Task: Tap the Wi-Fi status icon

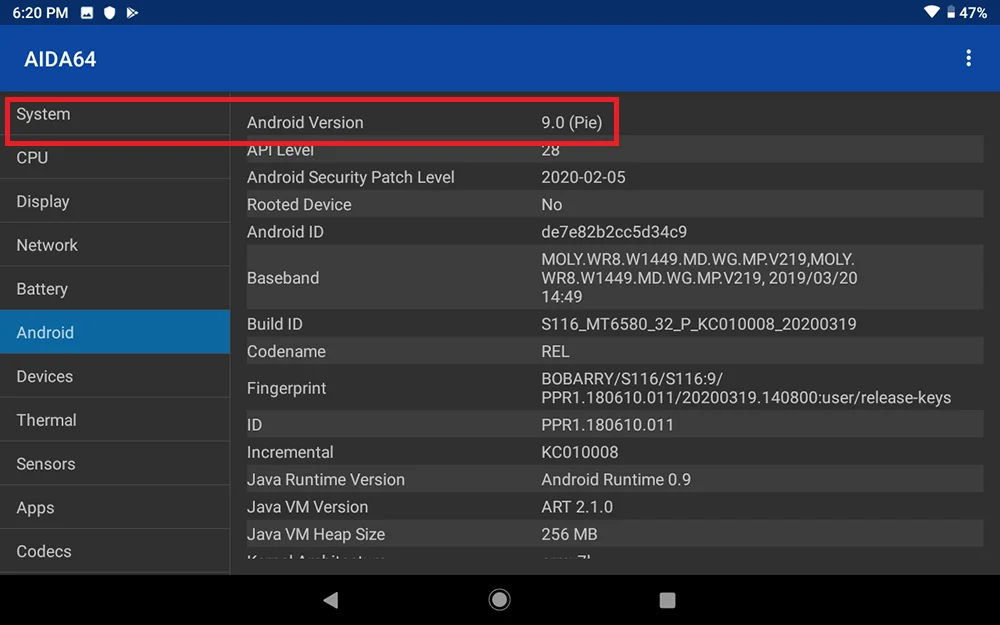Action: coord(932,11)
